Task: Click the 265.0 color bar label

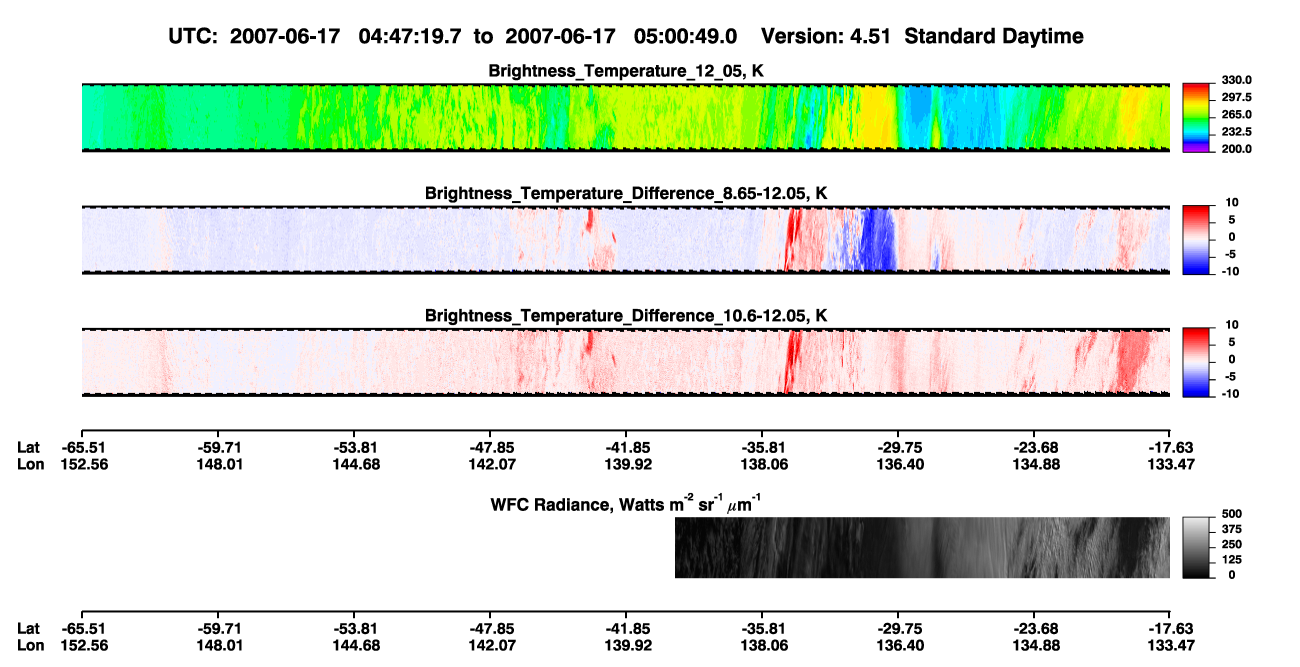Action: [x=1236, y=114]
